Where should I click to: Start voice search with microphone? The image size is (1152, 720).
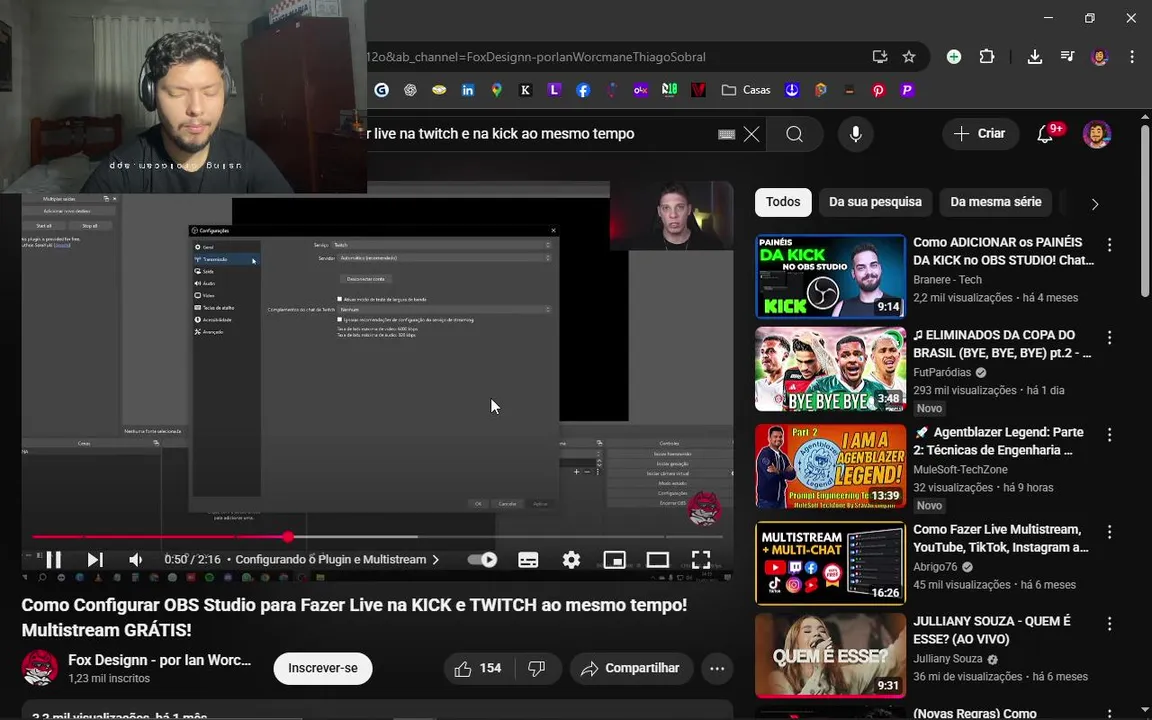pyautogui.click(x=855, y=134)
